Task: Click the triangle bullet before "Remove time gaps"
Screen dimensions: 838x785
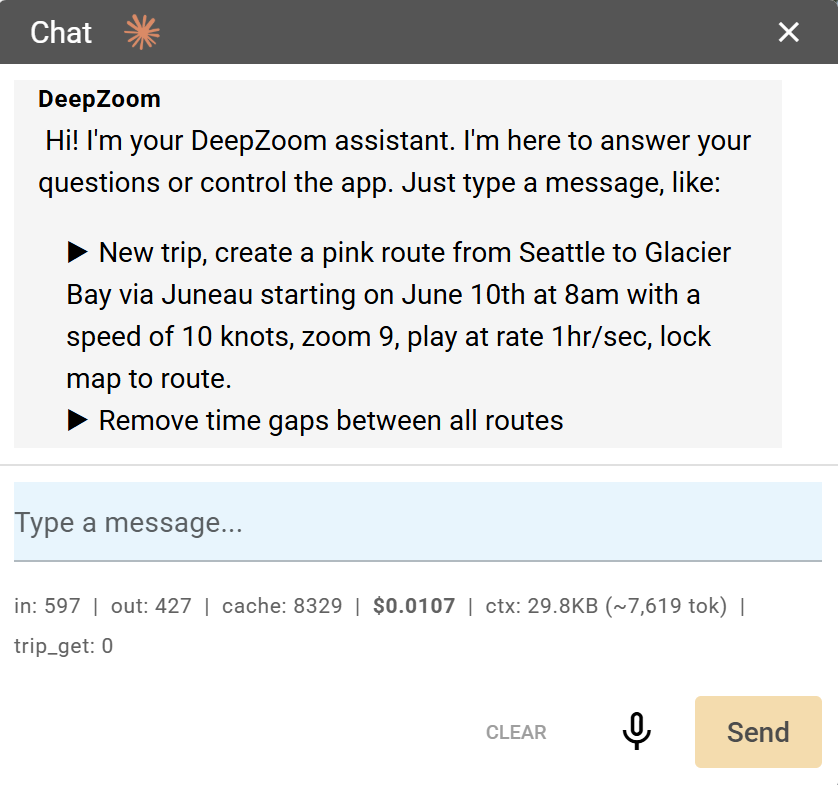Action: tap(78, 421)
